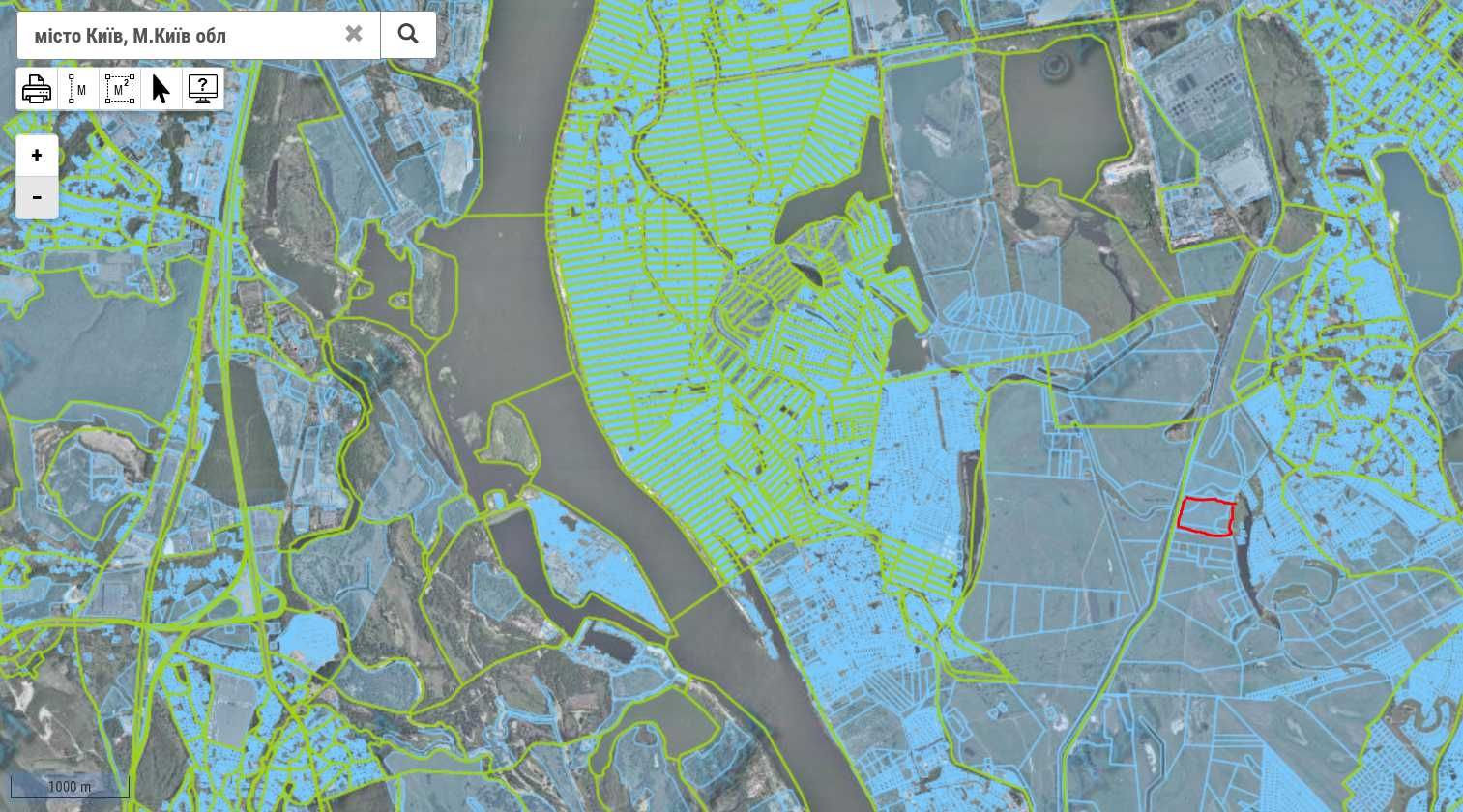This screenshot has width=1463, height=812.
Task: Select the red-outlined land parcel
Action: click(1206, 516)
